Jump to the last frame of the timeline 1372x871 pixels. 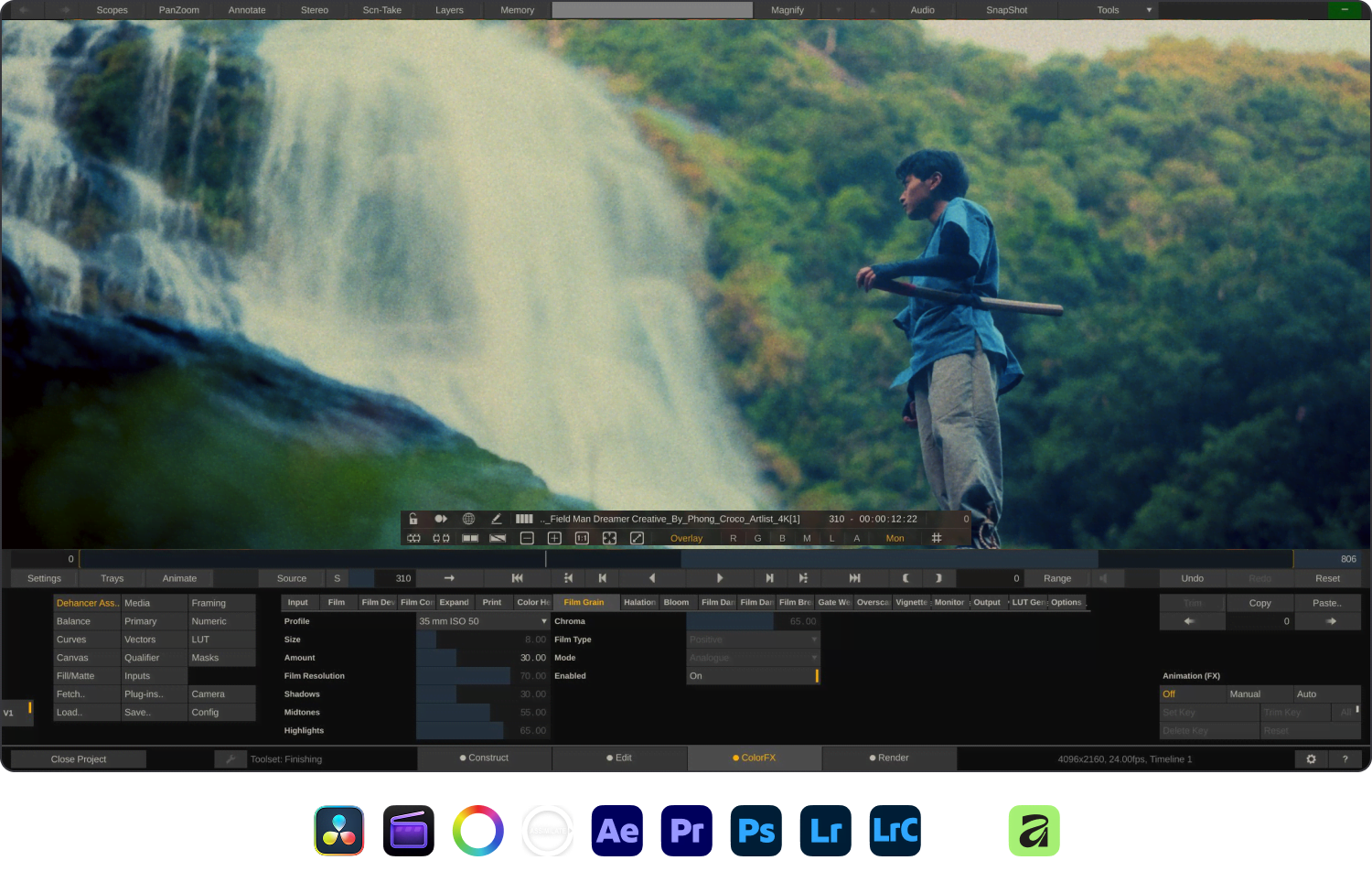coord(854,578)
